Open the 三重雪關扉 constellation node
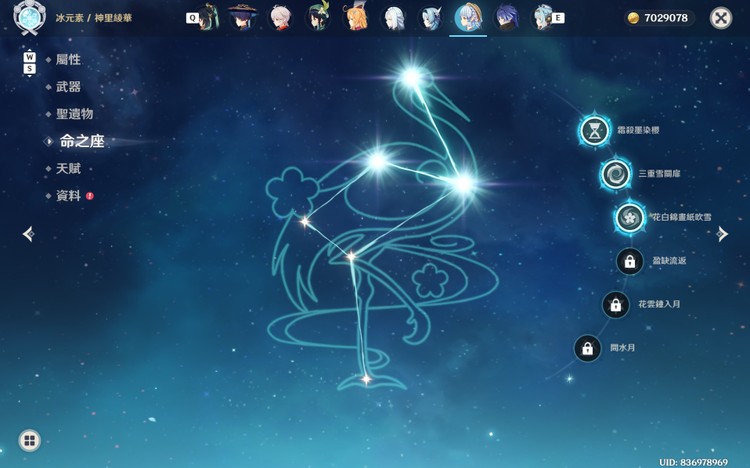The width and height of the screenshot is (750, 468). [x=616, y=174]
